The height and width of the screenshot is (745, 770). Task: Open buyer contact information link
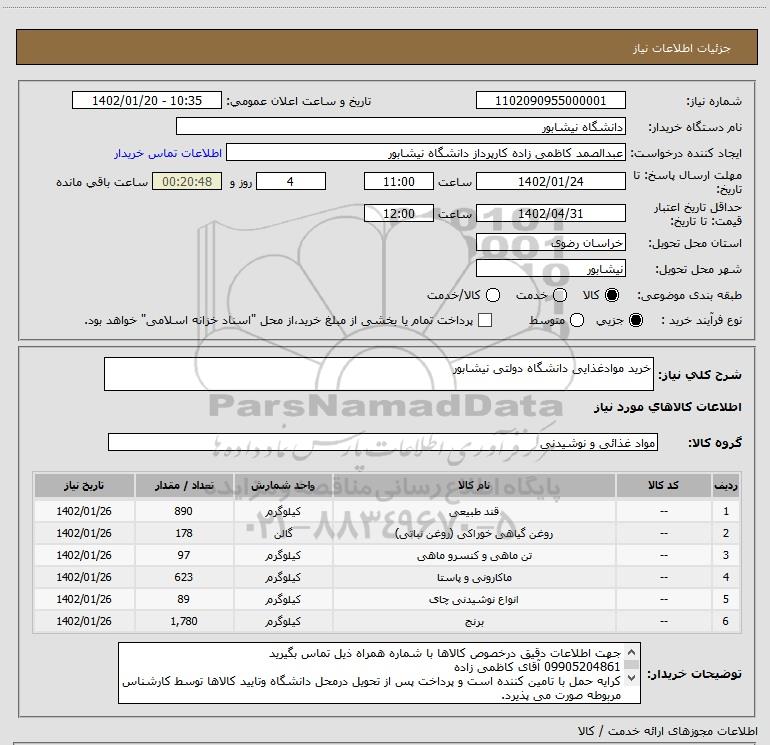(168, 153)
